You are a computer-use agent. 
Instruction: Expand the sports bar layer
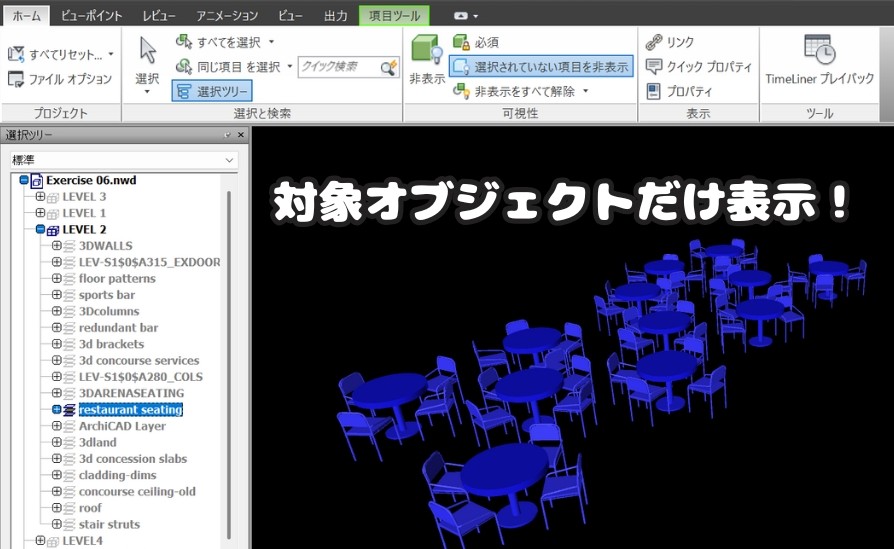pyautogui.click(x=56, y=295)
